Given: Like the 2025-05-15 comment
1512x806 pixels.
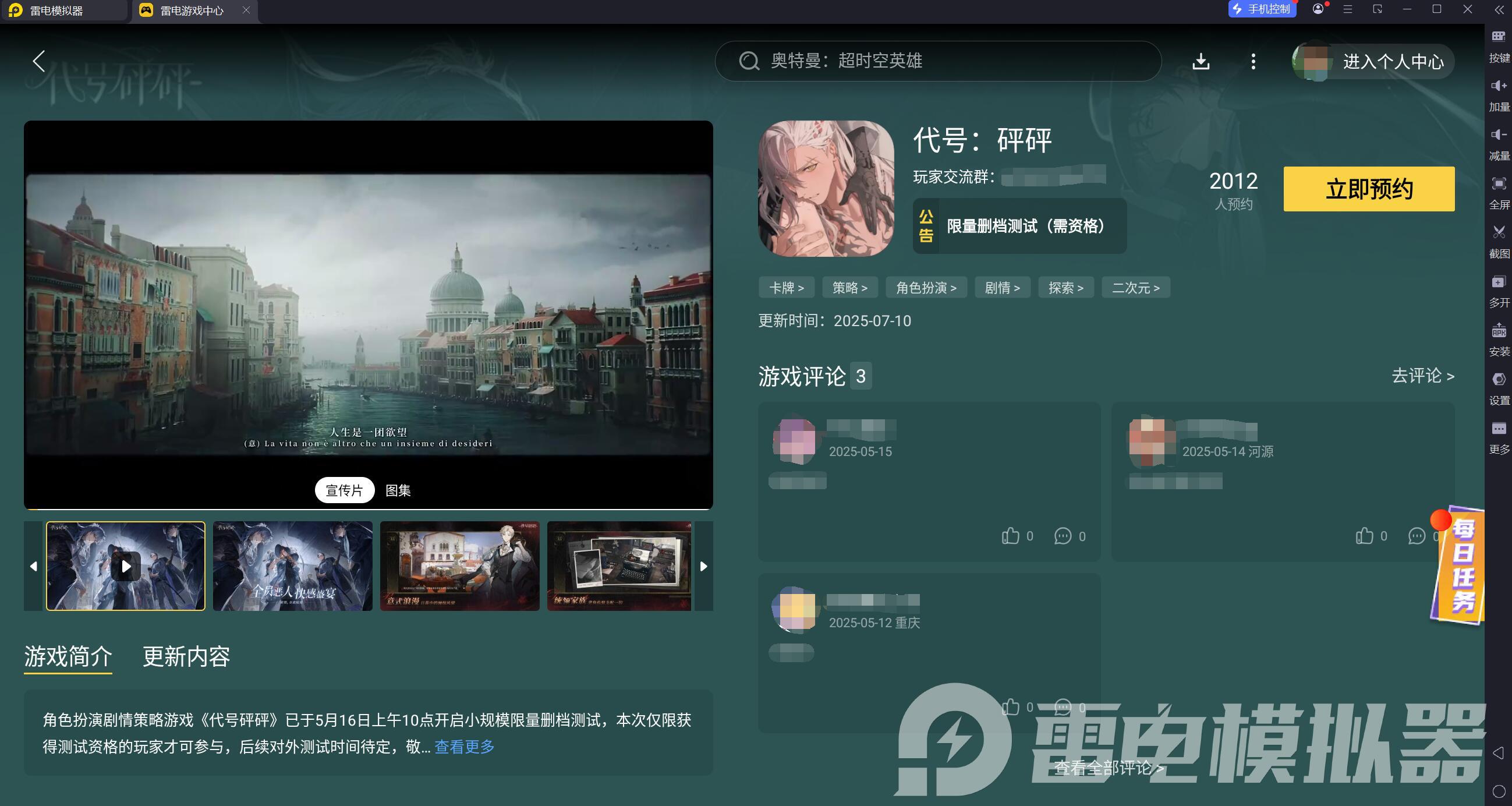Looking at the screenshot, I should pos(1010,535).
